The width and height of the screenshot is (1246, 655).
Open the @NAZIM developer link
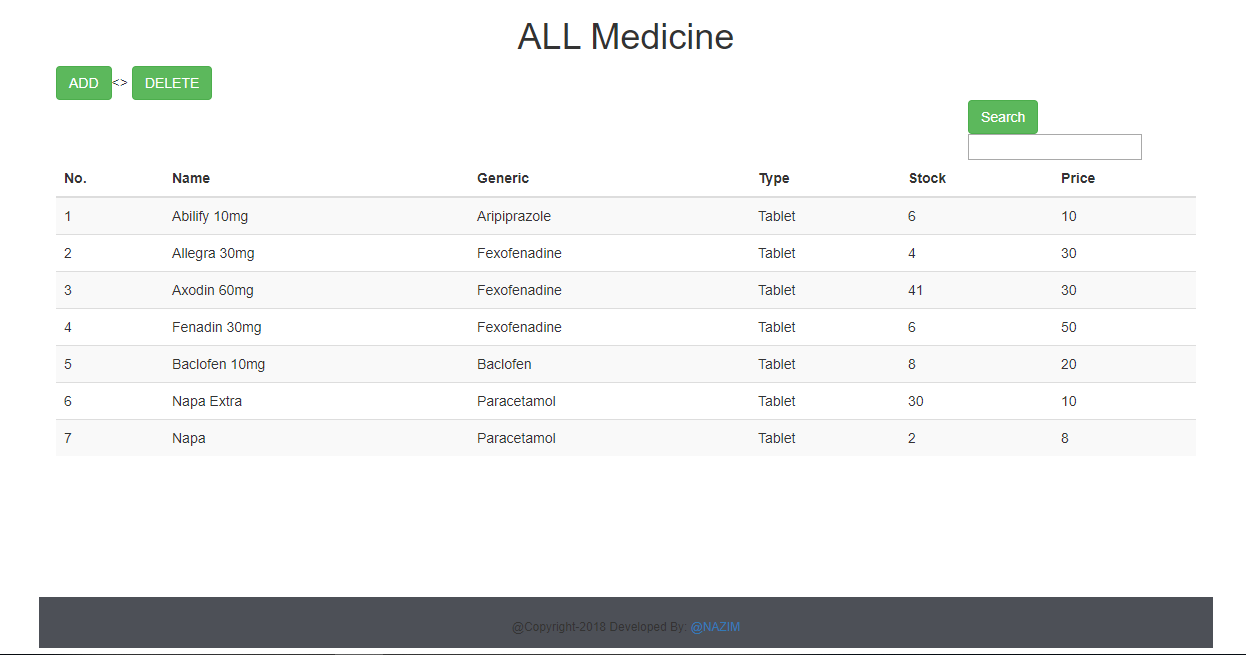pos(715,627)
